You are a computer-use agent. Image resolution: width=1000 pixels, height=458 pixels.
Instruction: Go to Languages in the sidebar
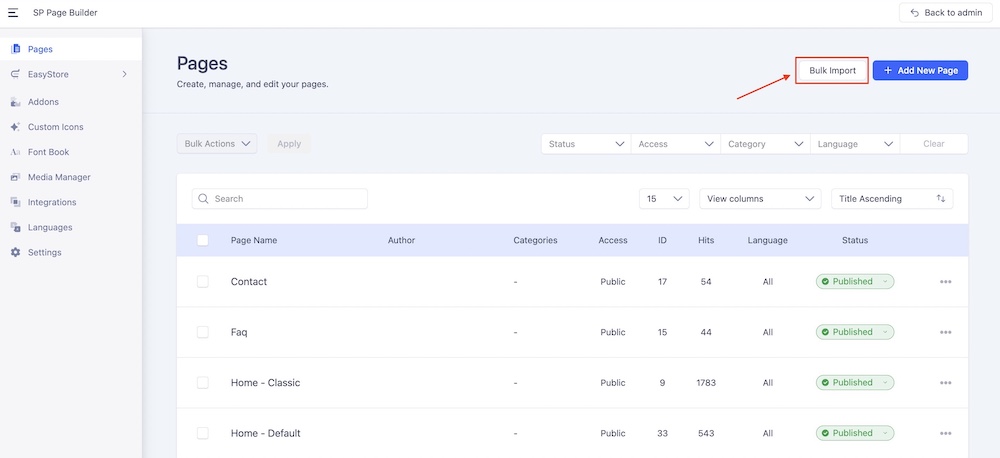click(49, 227)
